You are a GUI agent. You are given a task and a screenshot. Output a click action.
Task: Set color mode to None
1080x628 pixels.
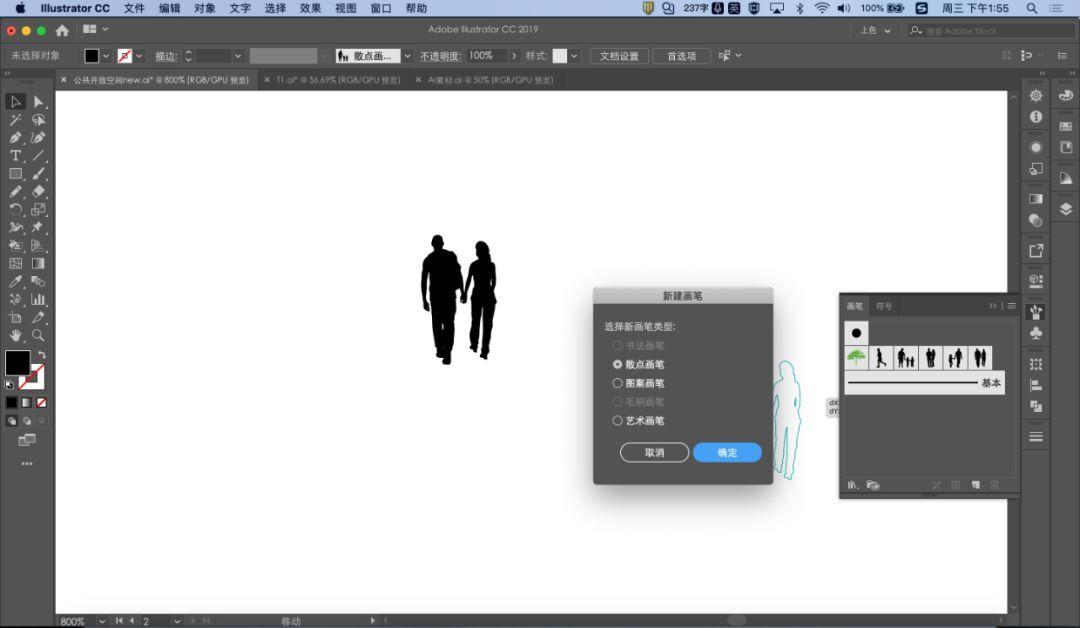tap(42, 403)
